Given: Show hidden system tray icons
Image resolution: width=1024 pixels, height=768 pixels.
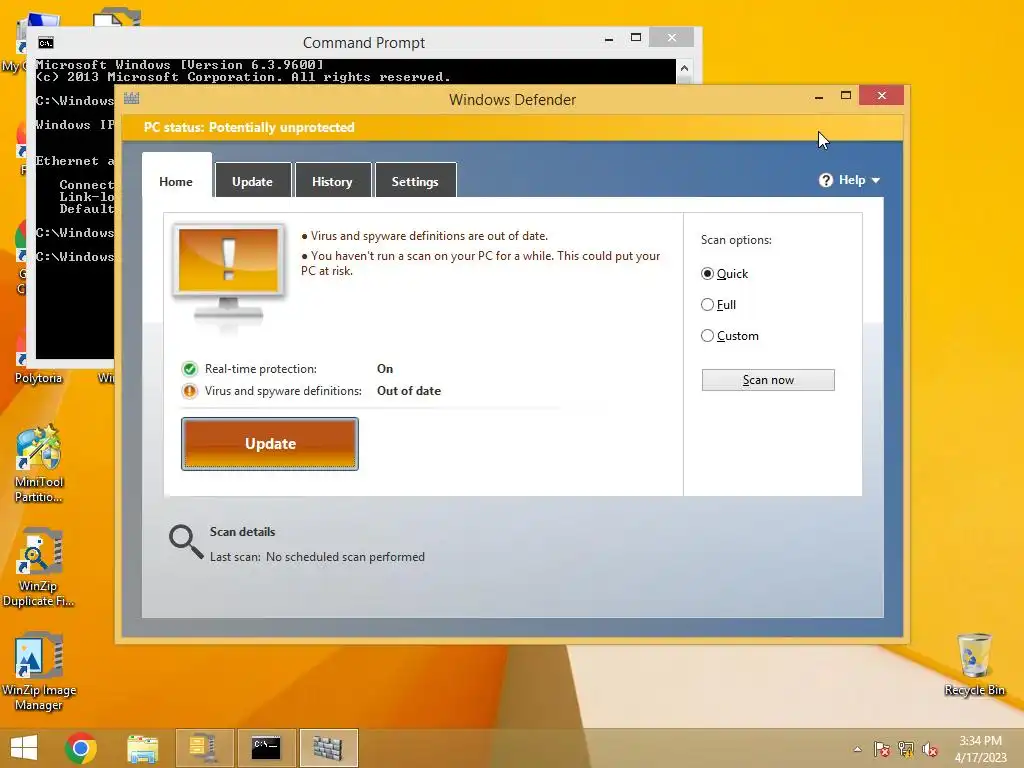Looking at the screenshot, I should pos(857,749).
